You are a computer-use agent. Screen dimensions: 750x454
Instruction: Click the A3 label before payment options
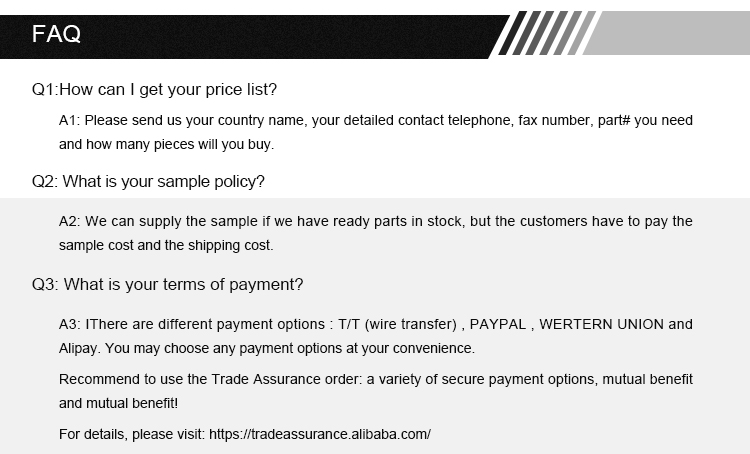tap(70, 324)
